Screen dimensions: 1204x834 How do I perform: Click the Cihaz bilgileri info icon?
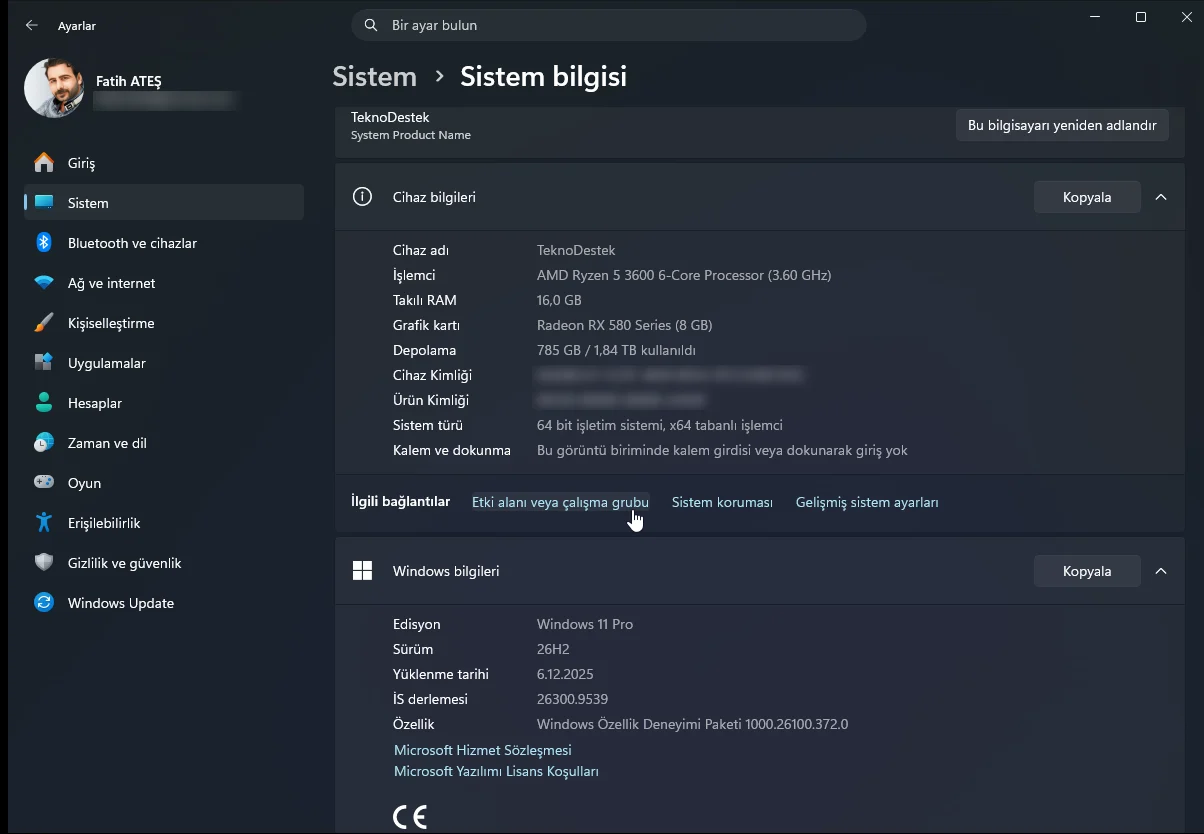click(x=362, y=197)
